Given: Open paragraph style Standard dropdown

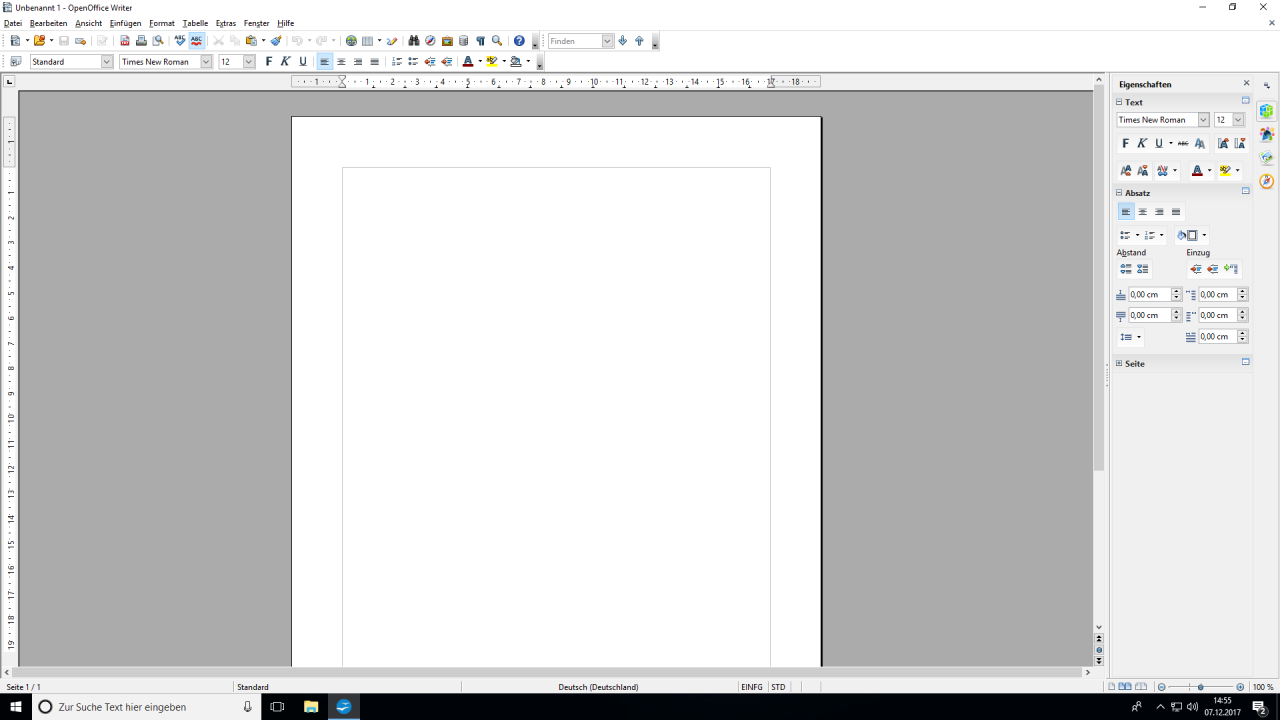Looking at the screenshot, I should click(x=107, y=61).
